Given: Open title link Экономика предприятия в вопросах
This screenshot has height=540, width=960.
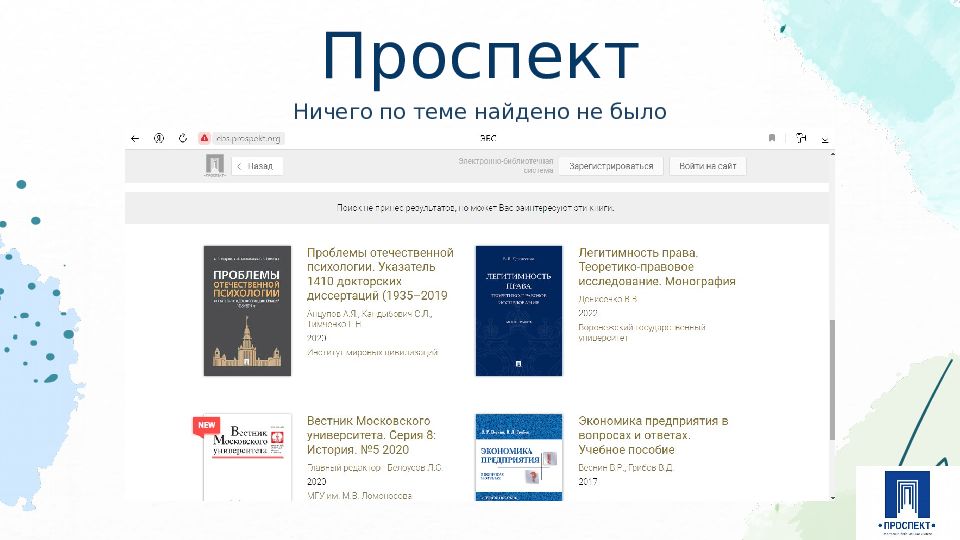Looking at the screenshot, I should (x=653, y=435).
